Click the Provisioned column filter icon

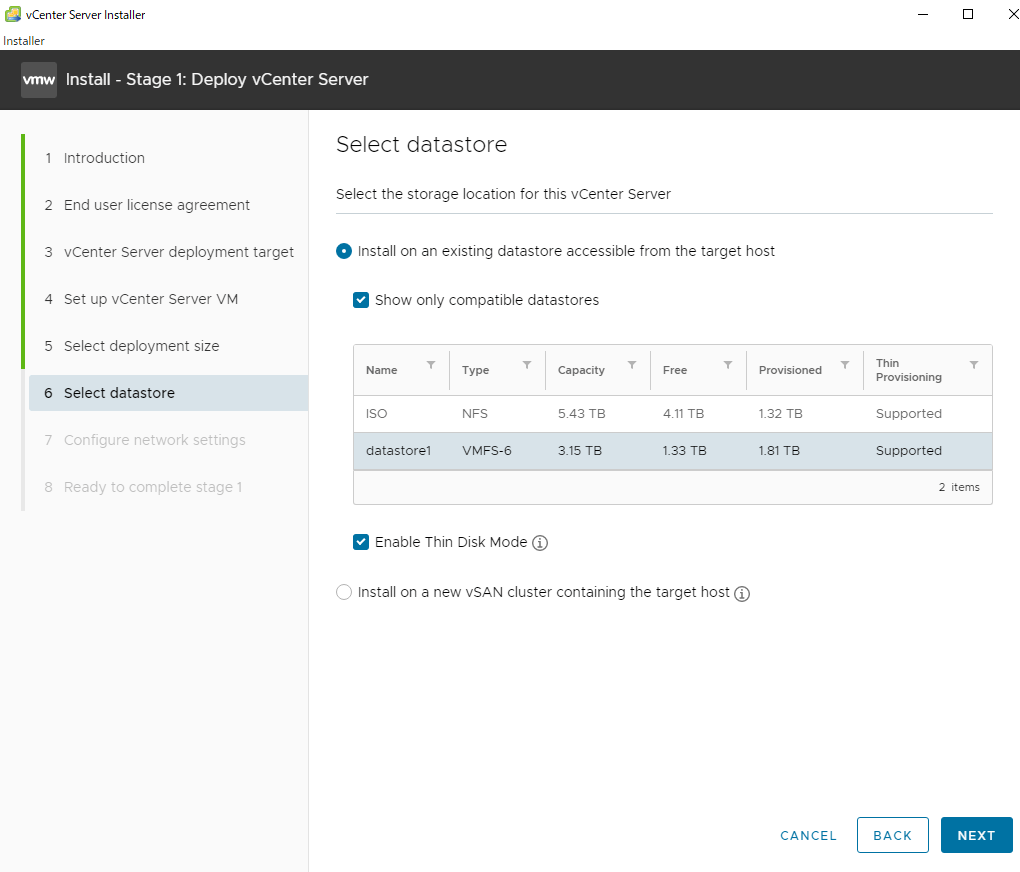pyautogui.click(x=845, y=365)
